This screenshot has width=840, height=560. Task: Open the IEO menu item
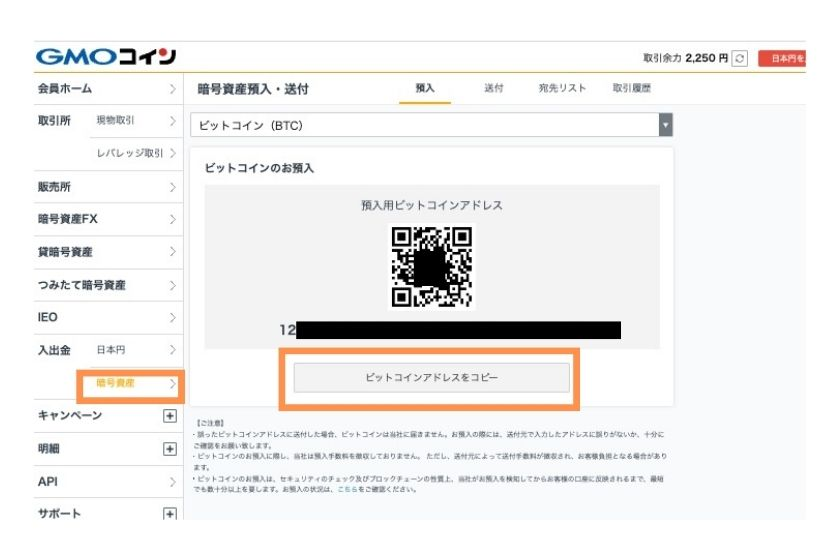point(108,317)
